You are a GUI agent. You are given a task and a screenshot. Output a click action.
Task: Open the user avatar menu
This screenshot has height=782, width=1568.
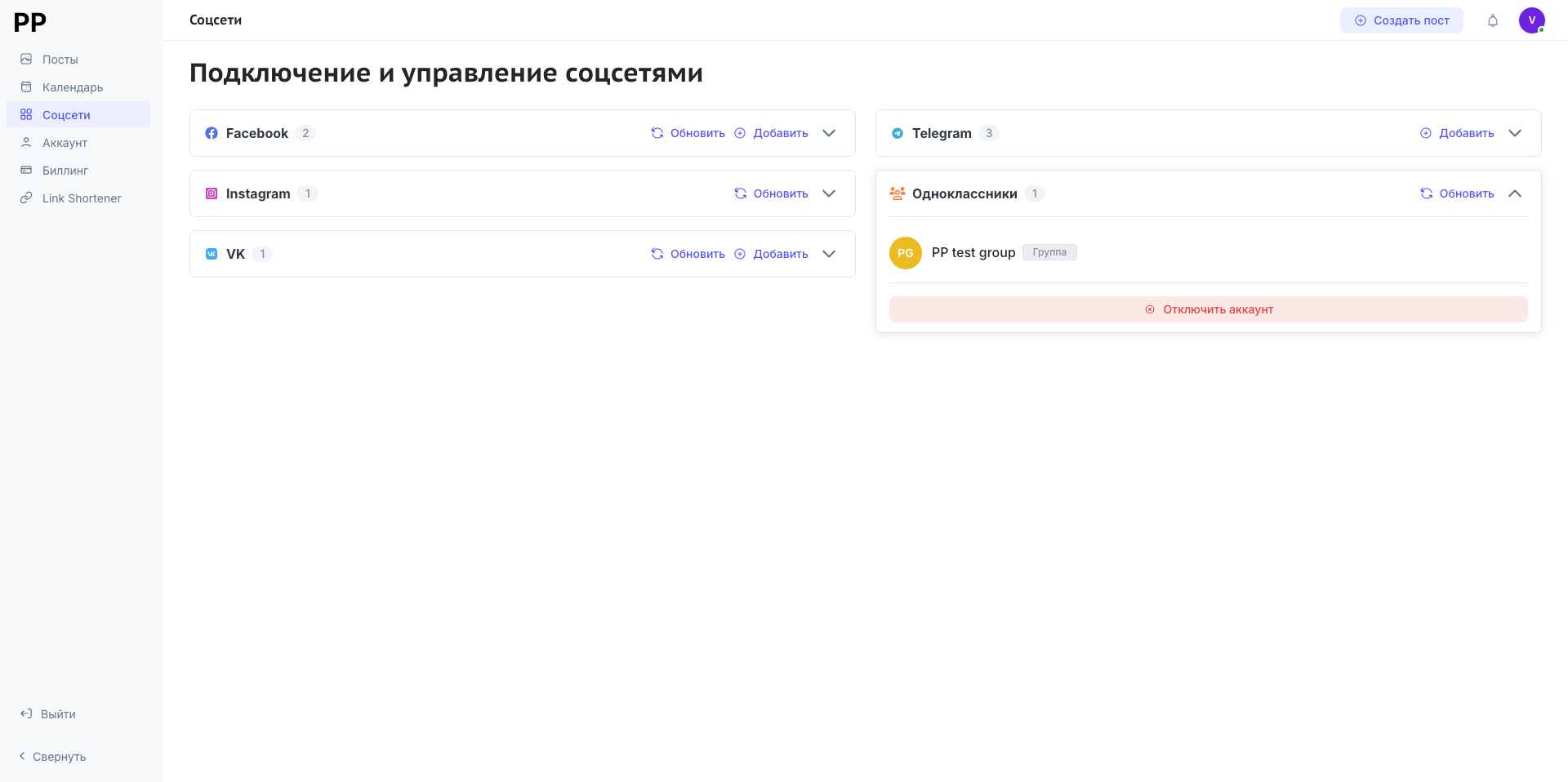pyautogui.click(x=1531, y=20)
